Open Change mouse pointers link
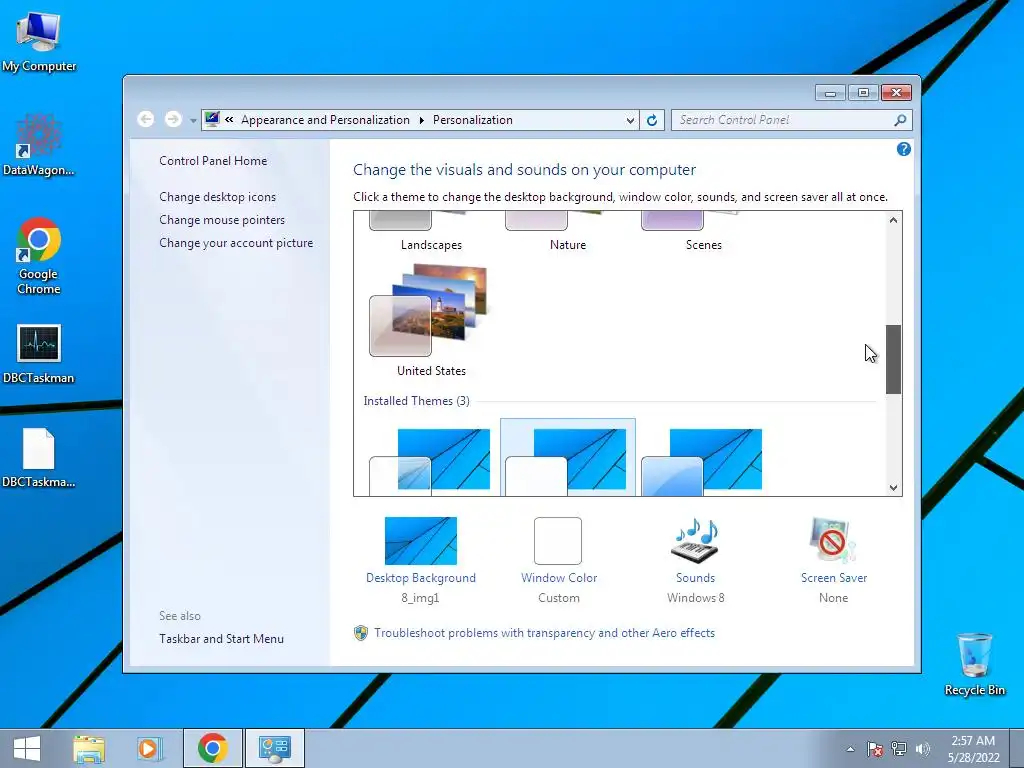Viewport: 1024px width, 768px height. (222, 219)
